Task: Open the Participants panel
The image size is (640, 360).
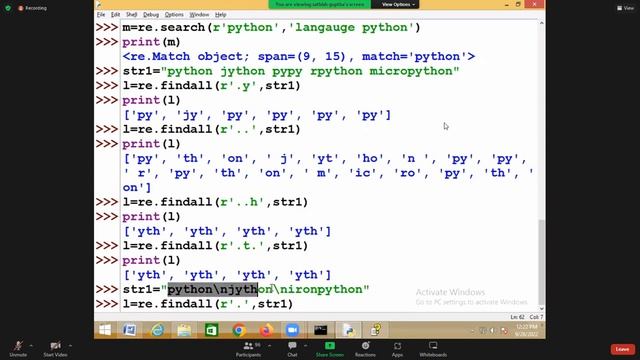Action: click(248, 349)
